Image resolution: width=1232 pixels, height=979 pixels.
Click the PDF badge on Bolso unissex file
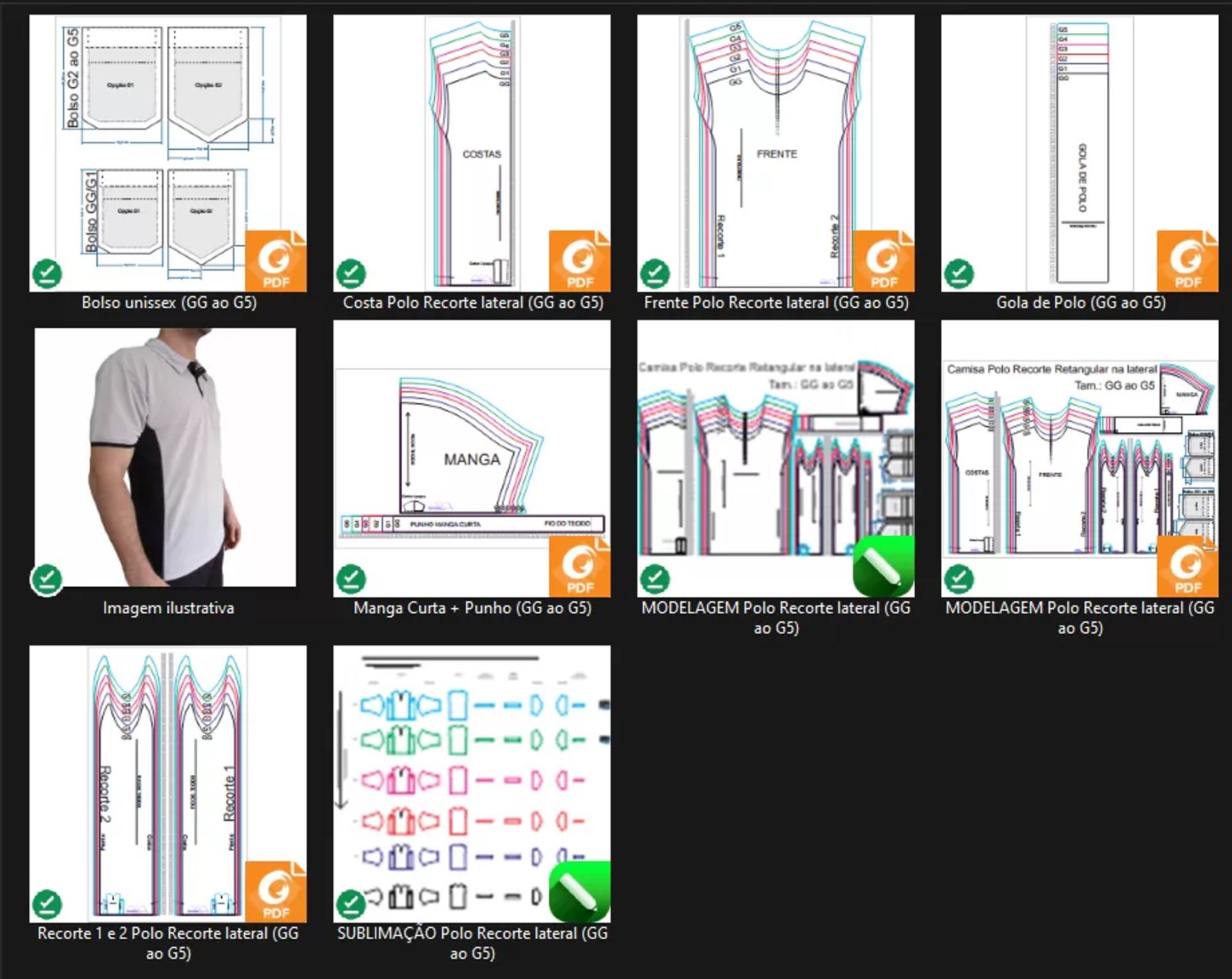(275, 261)
